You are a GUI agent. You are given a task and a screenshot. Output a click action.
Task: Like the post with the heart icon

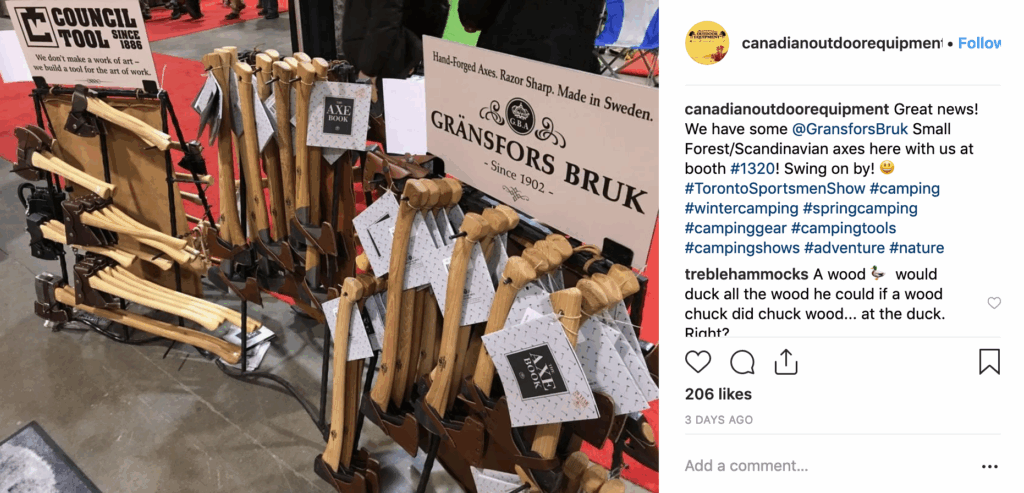tap(697, 361)
